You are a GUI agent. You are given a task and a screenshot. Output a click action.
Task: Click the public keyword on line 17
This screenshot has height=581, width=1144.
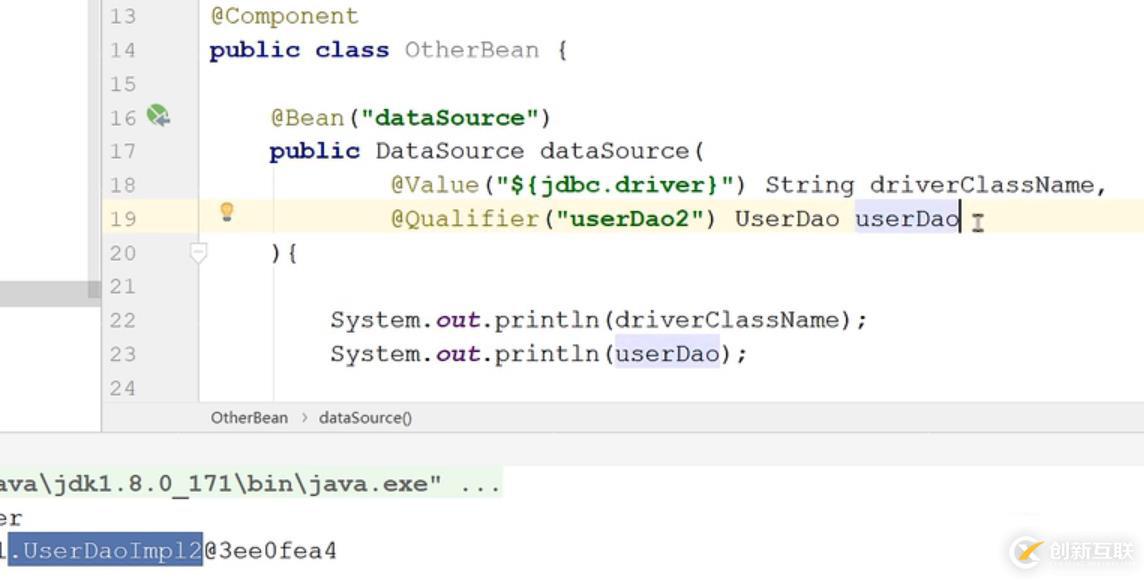pyautogui.click(x=314, y=151)
